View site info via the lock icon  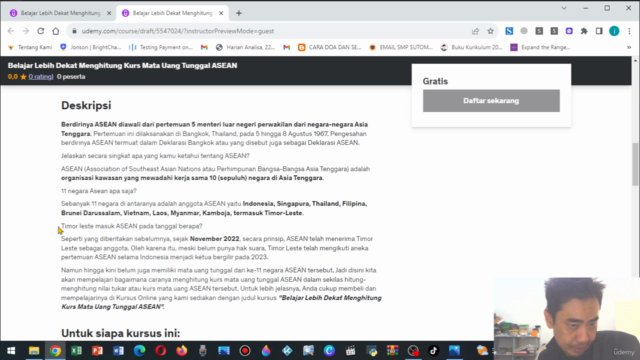click(x=74, y=31)
